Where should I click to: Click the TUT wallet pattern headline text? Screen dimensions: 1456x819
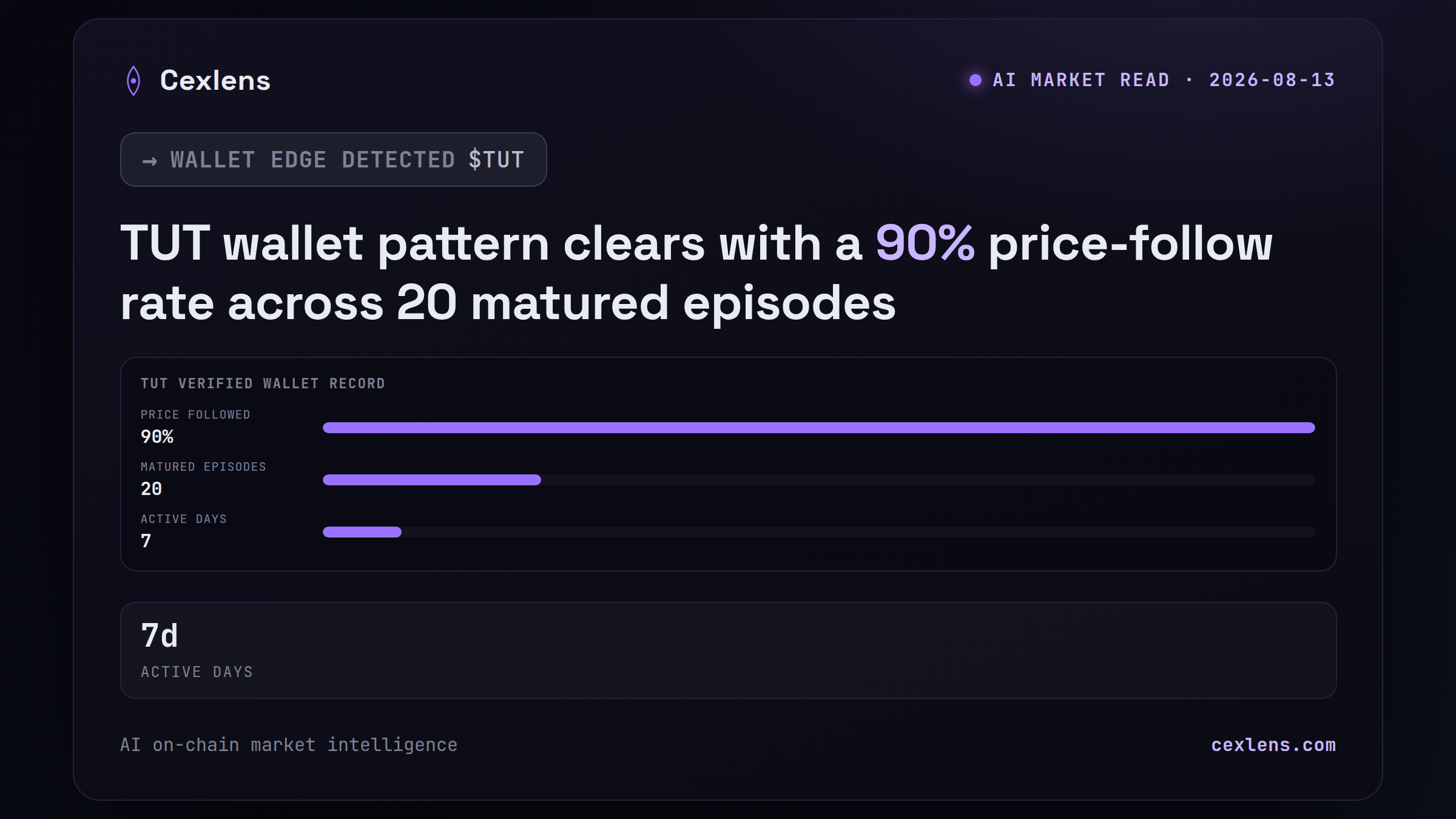696,273
